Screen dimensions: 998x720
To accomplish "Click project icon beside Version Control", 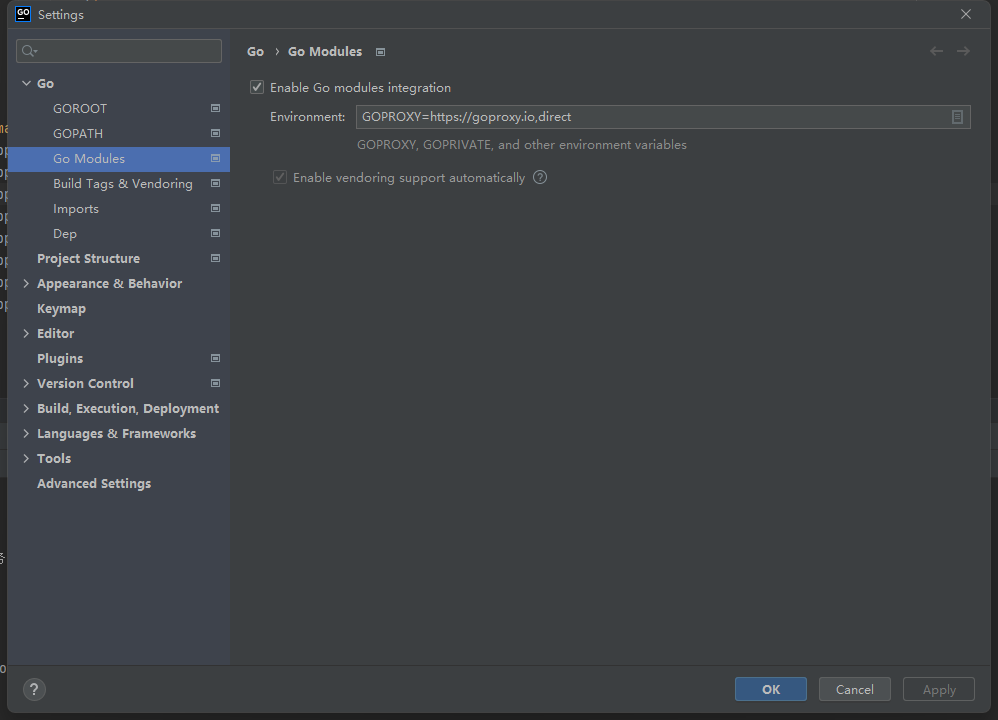I will (x=216, y=383).
